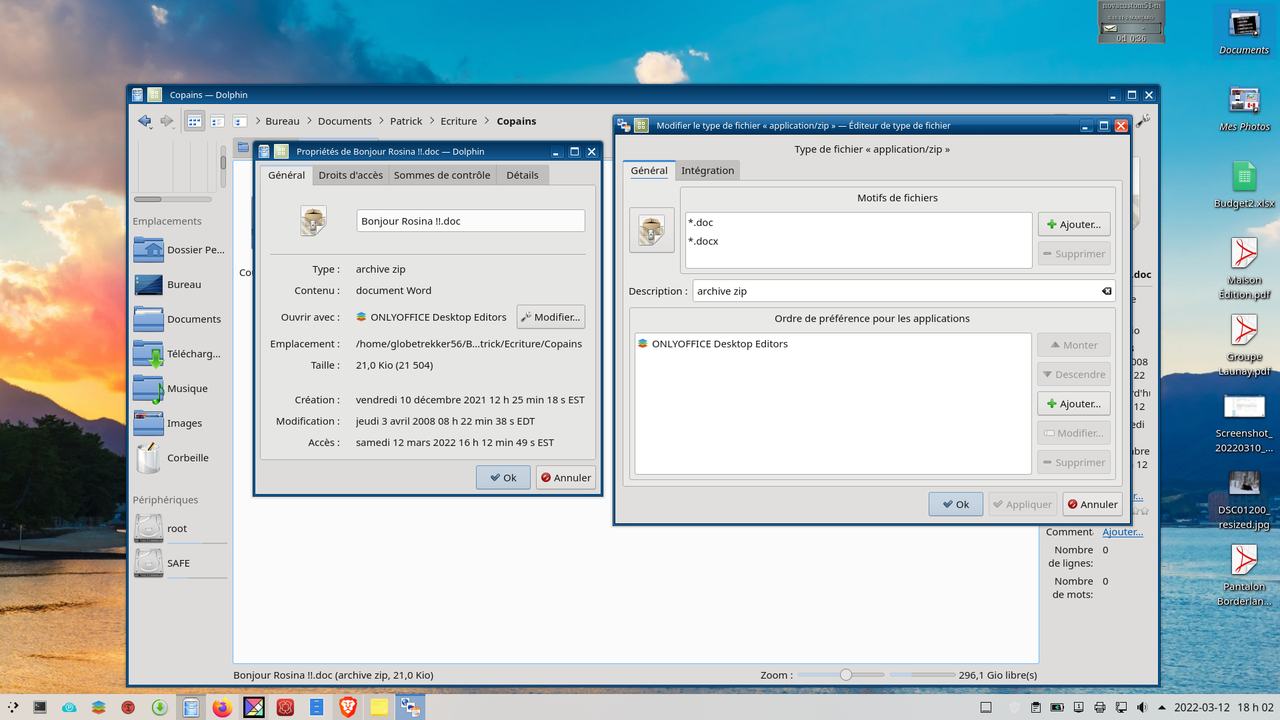
Task: Click Modifier to change the opening application
Action: (x=550, y=316)
